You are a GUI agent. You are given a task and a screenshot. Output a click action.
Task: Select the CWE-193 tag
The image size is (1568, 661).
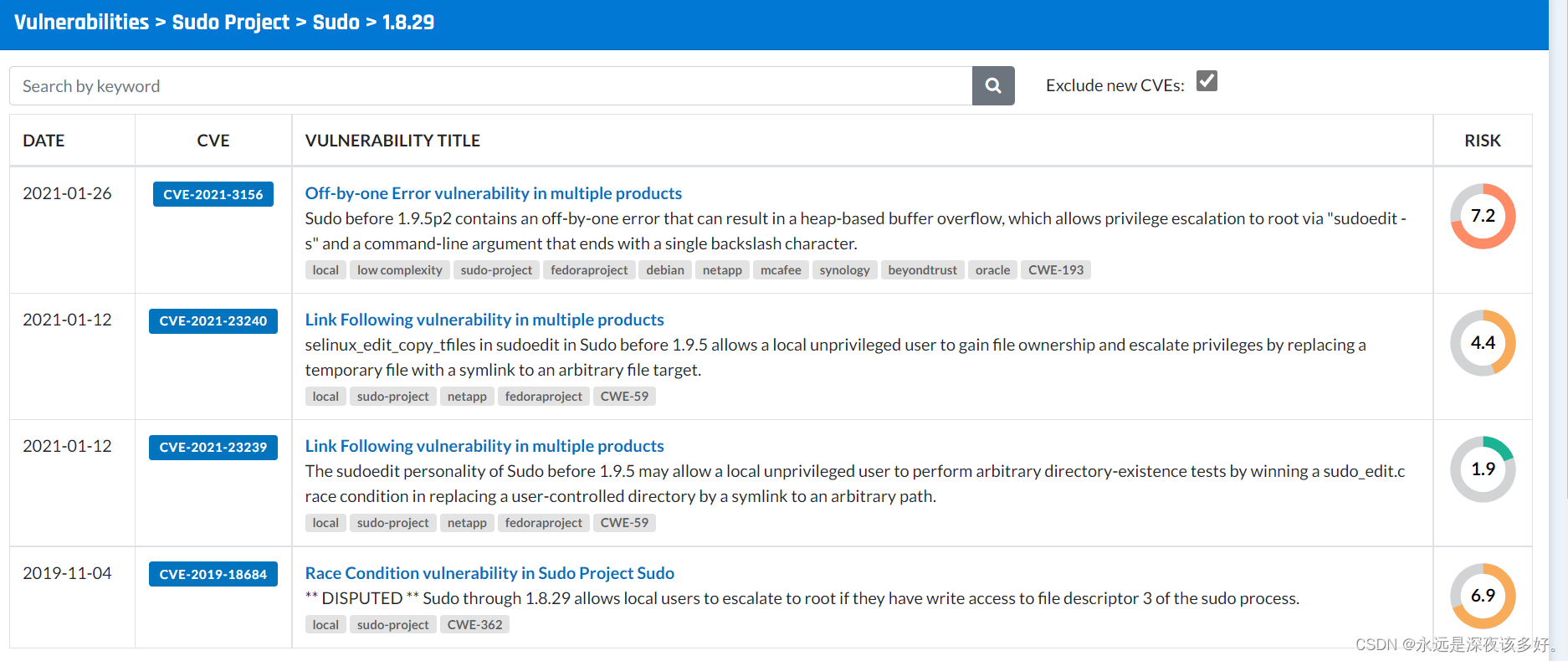(1056, 269)
